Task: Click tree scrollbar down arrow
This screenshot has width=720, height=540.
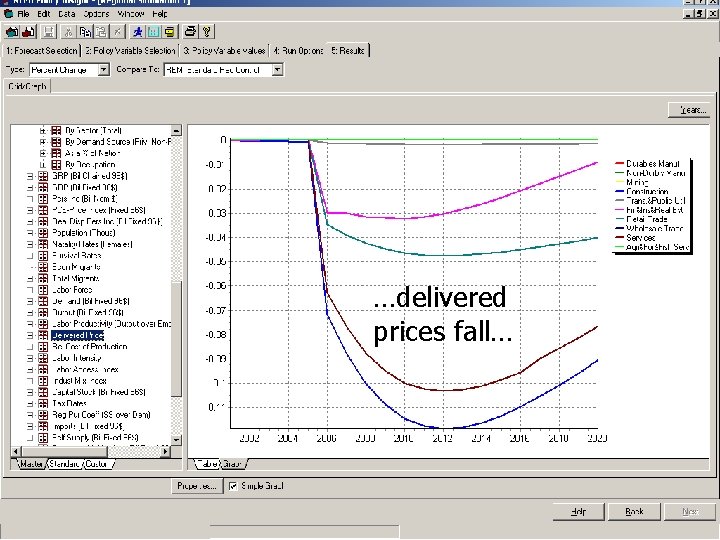Action: [x=176, y=439]
